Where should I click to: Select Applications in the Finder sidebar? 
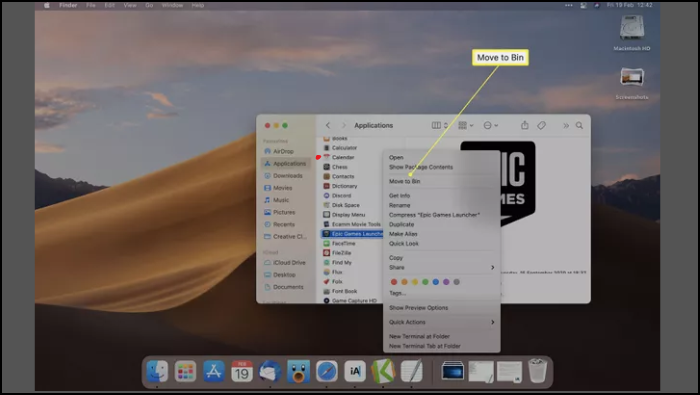(286, 163)
